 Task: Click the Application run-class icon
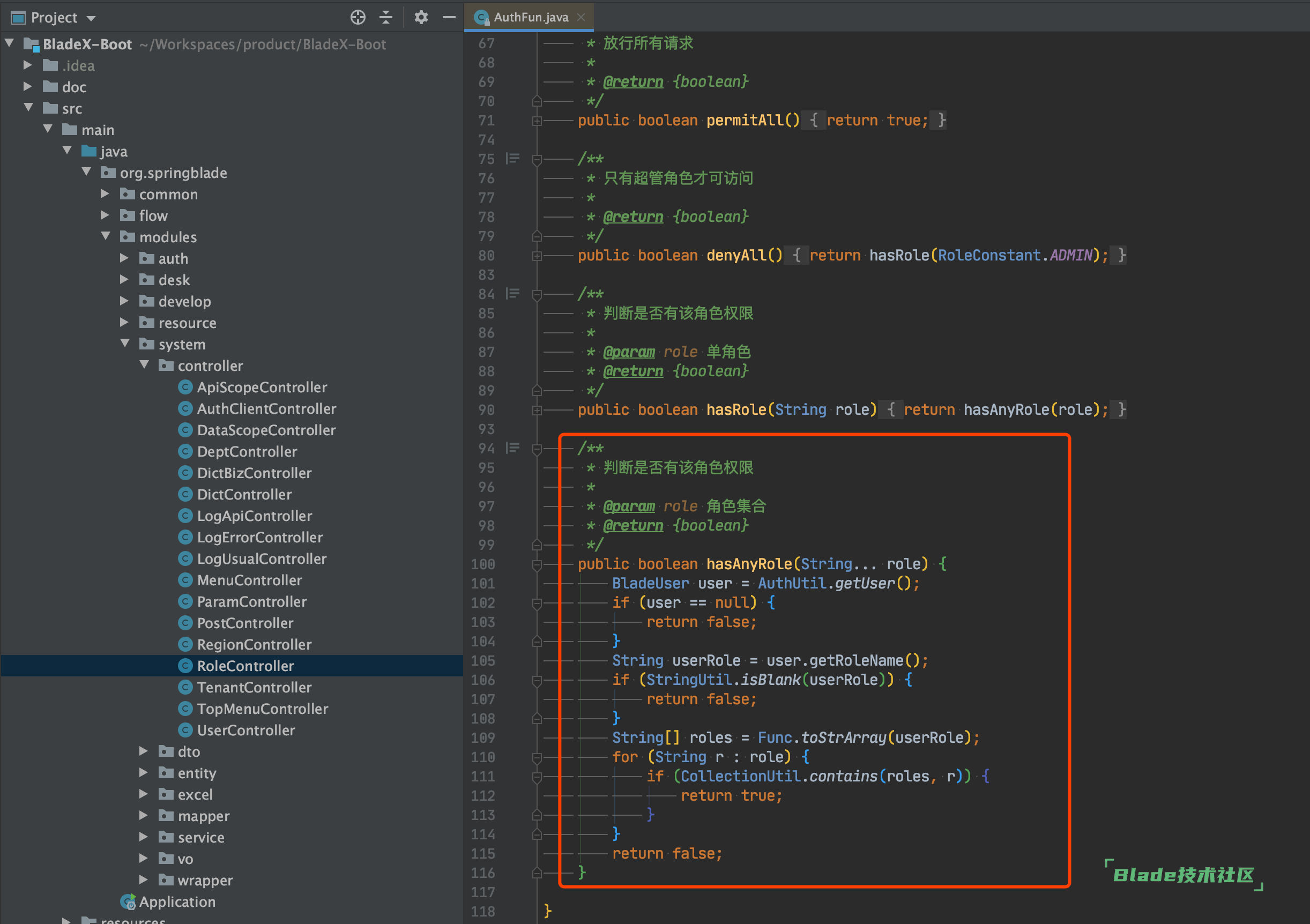tap(129, 901)
